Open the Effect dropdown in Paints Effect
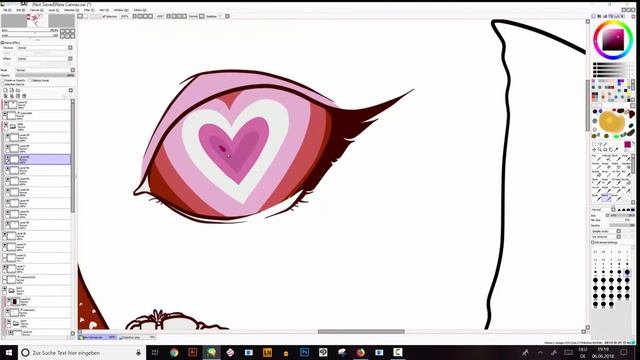The image size is (640, 360). pyautogui.click(x=70, y=58)
